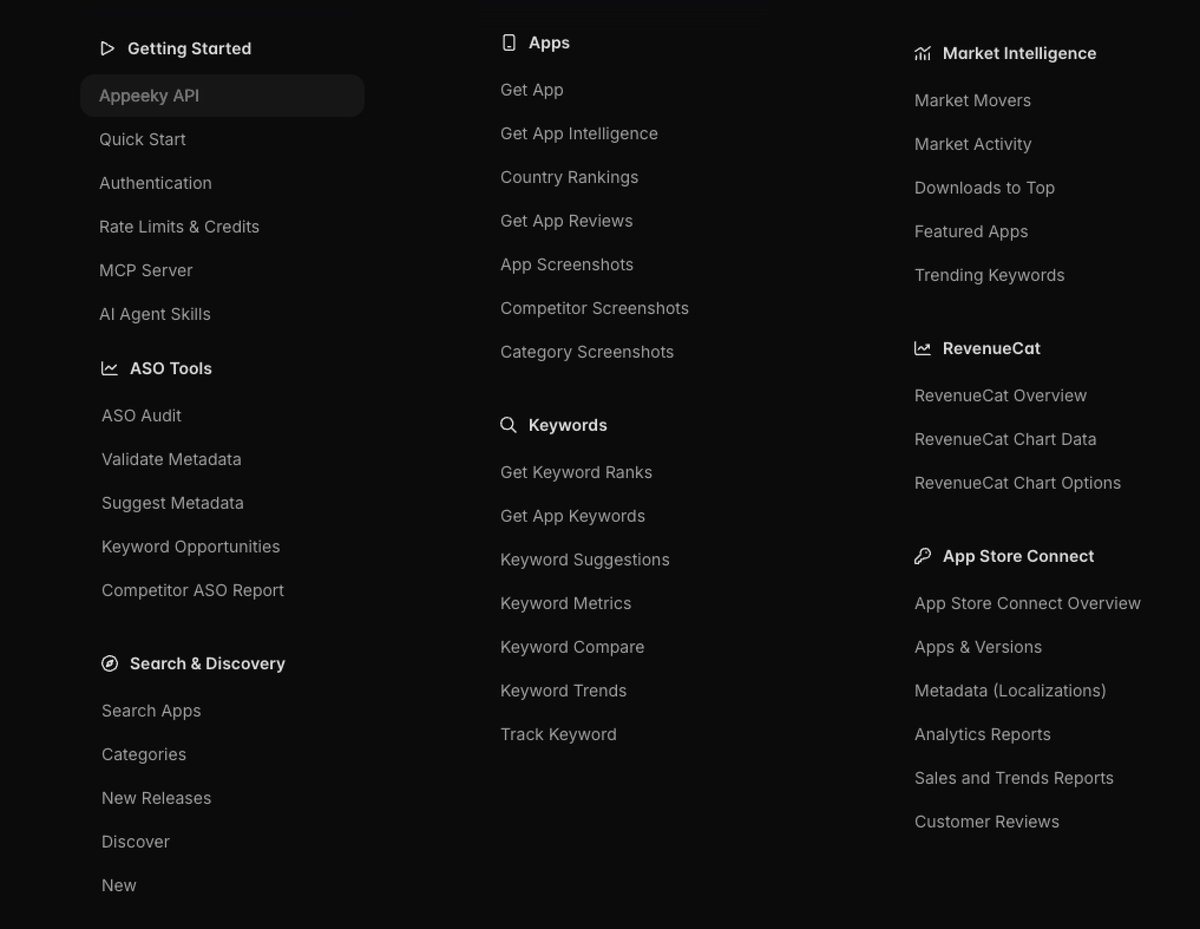Open Market Movers
Screen dimensions: 1200x929
(x=972, y=101)
